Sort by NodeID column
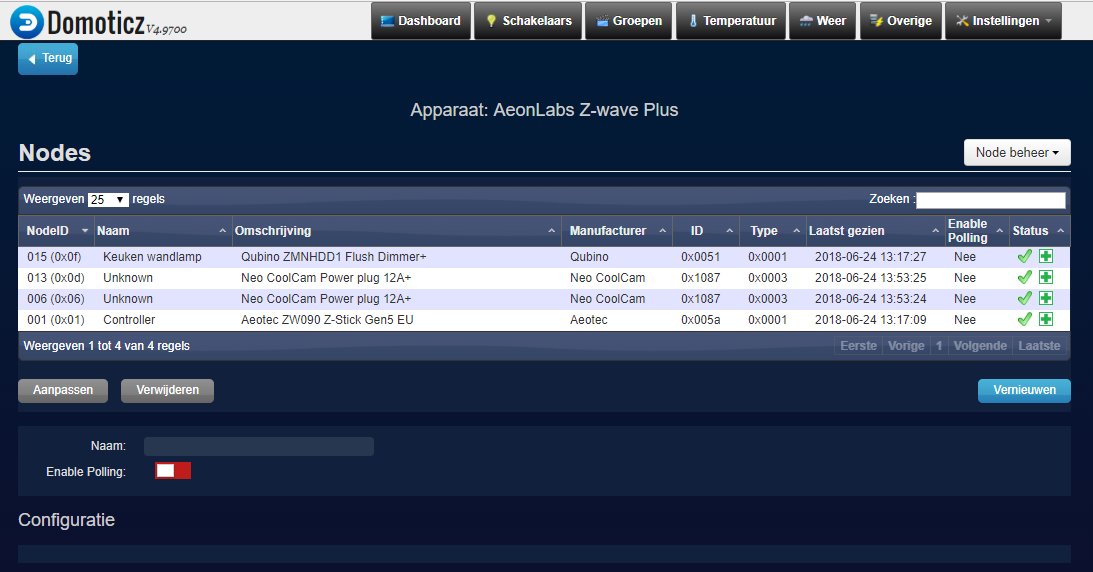Image resolution: width=1093 pixels, height=572 pixels. pyautogui.click(x=56, y=231)
